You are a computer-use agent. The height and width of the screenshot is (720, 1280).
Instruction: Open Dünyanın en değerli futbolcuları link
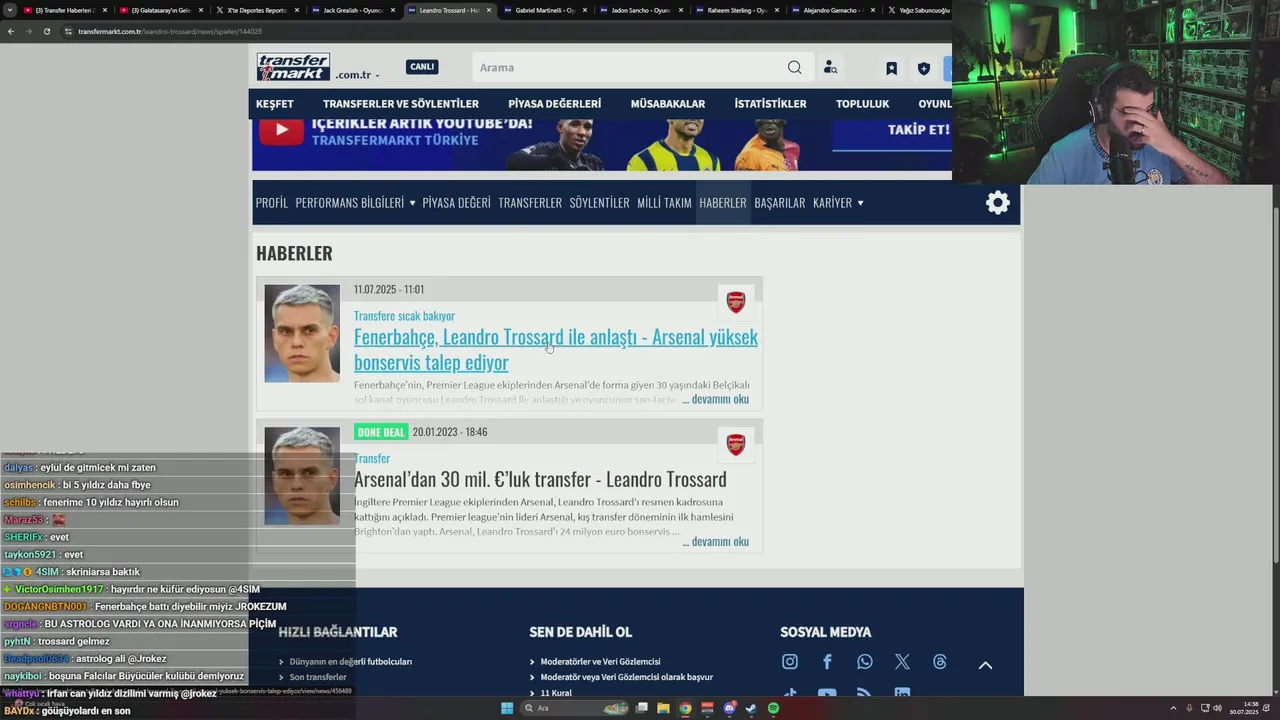(351, 662)
